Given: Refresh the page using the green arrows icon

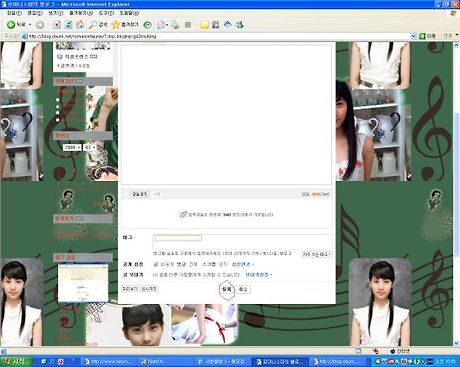Looking at the screenshot, I should 69,25.
